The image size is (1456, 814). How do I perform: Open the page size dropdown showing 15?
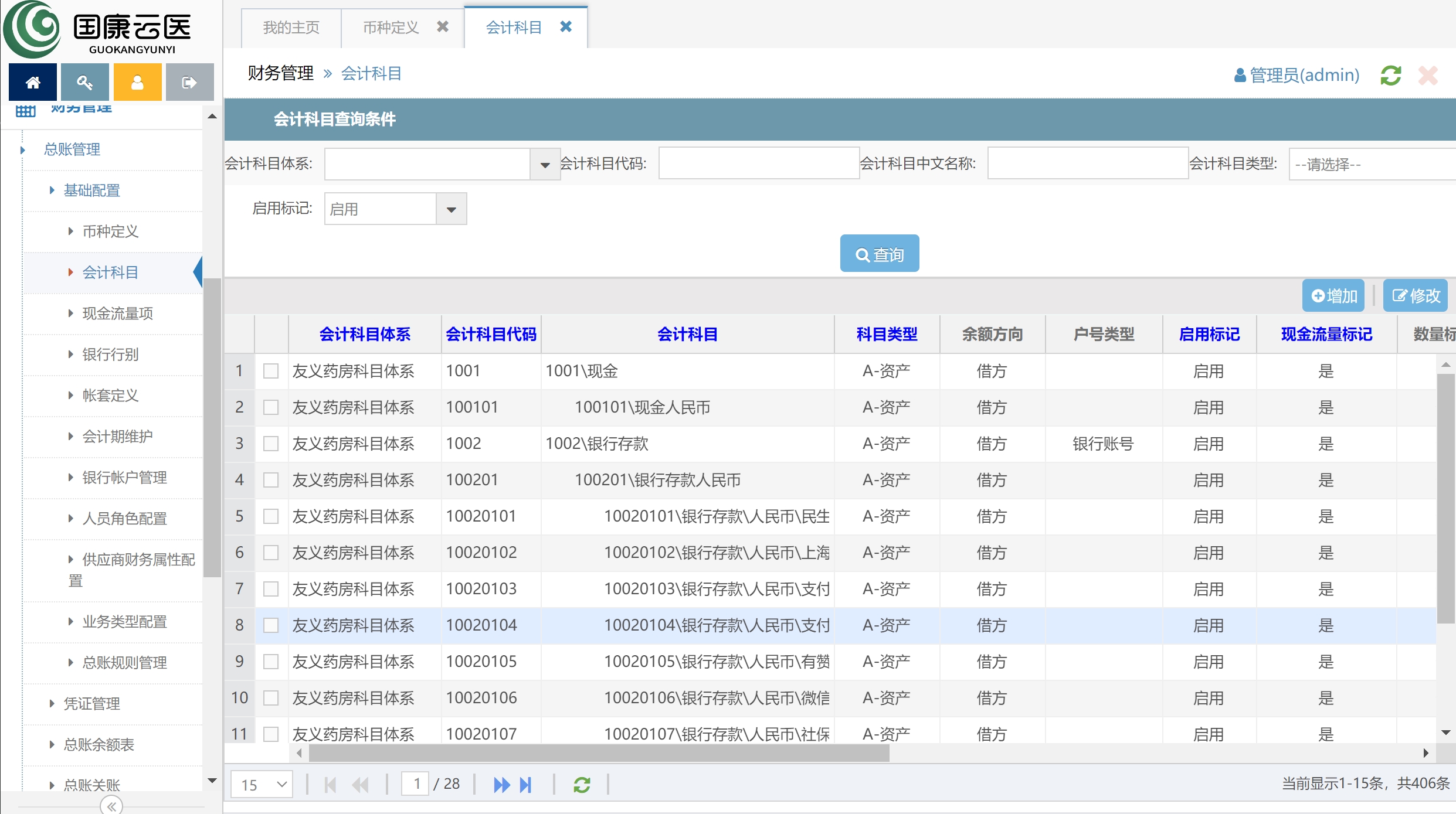(x=262, y=785)
